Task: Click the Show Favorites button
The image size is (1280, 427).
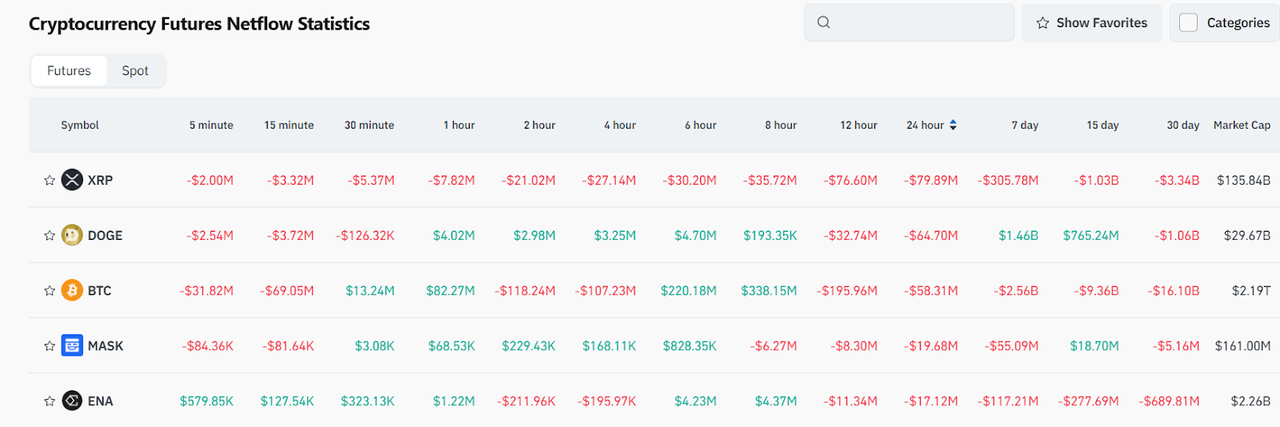Action: pyautogui.click(x=1091, y=23)
